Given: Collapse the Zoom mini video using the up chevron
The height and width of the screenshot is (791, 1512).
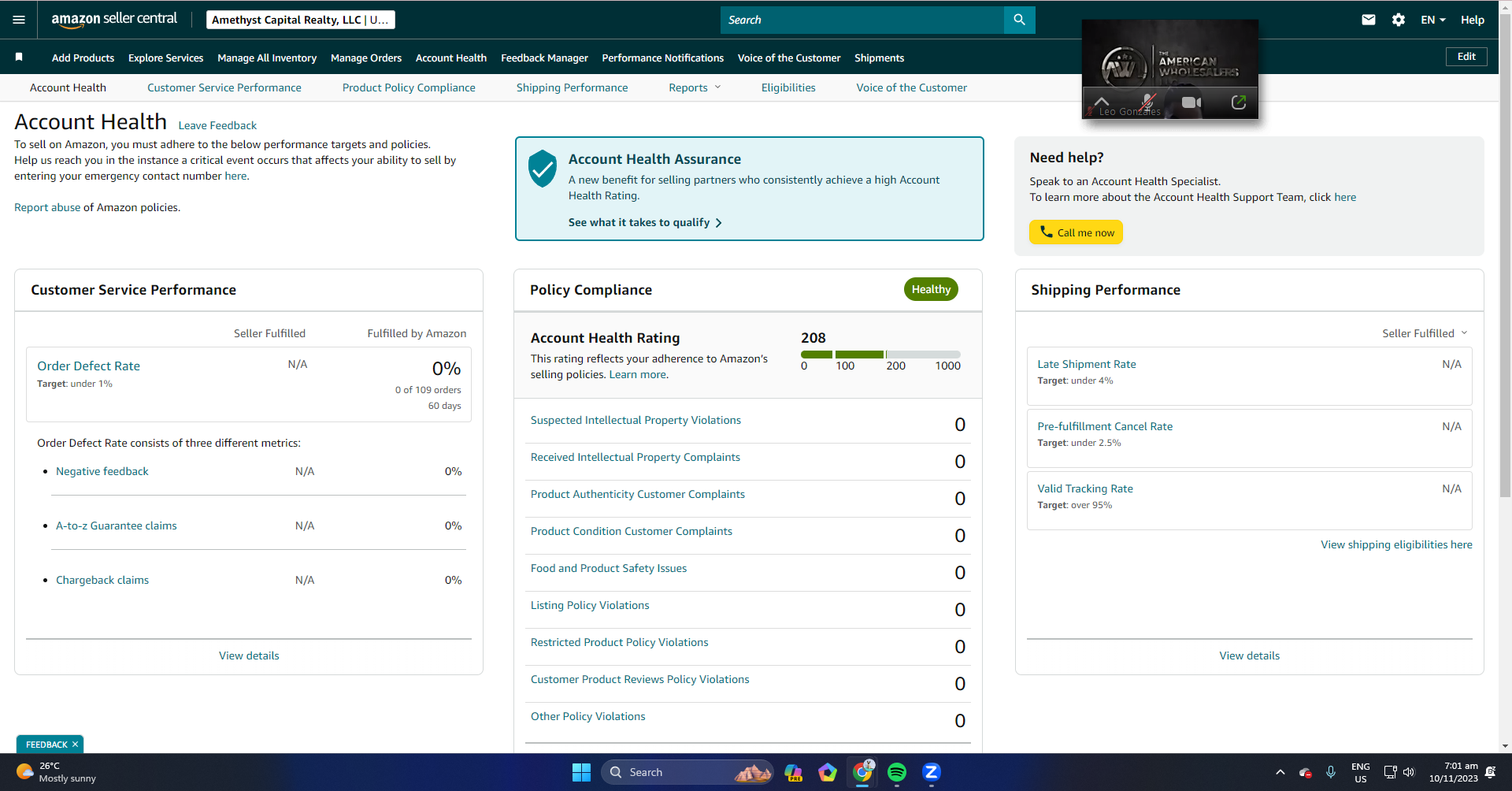Looking at the screenshot, I should [1102, 102].
